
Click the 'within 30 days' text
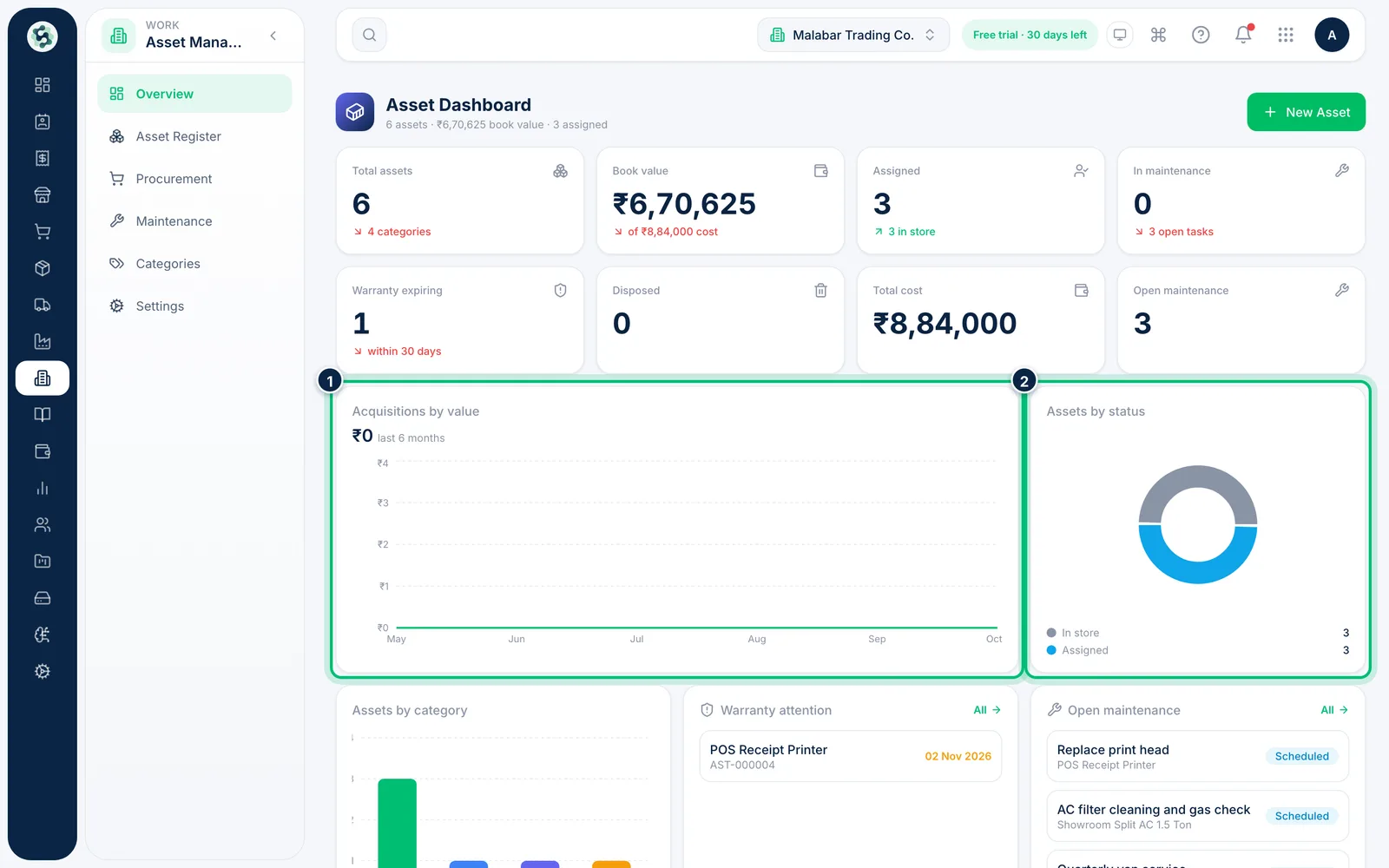404,352
